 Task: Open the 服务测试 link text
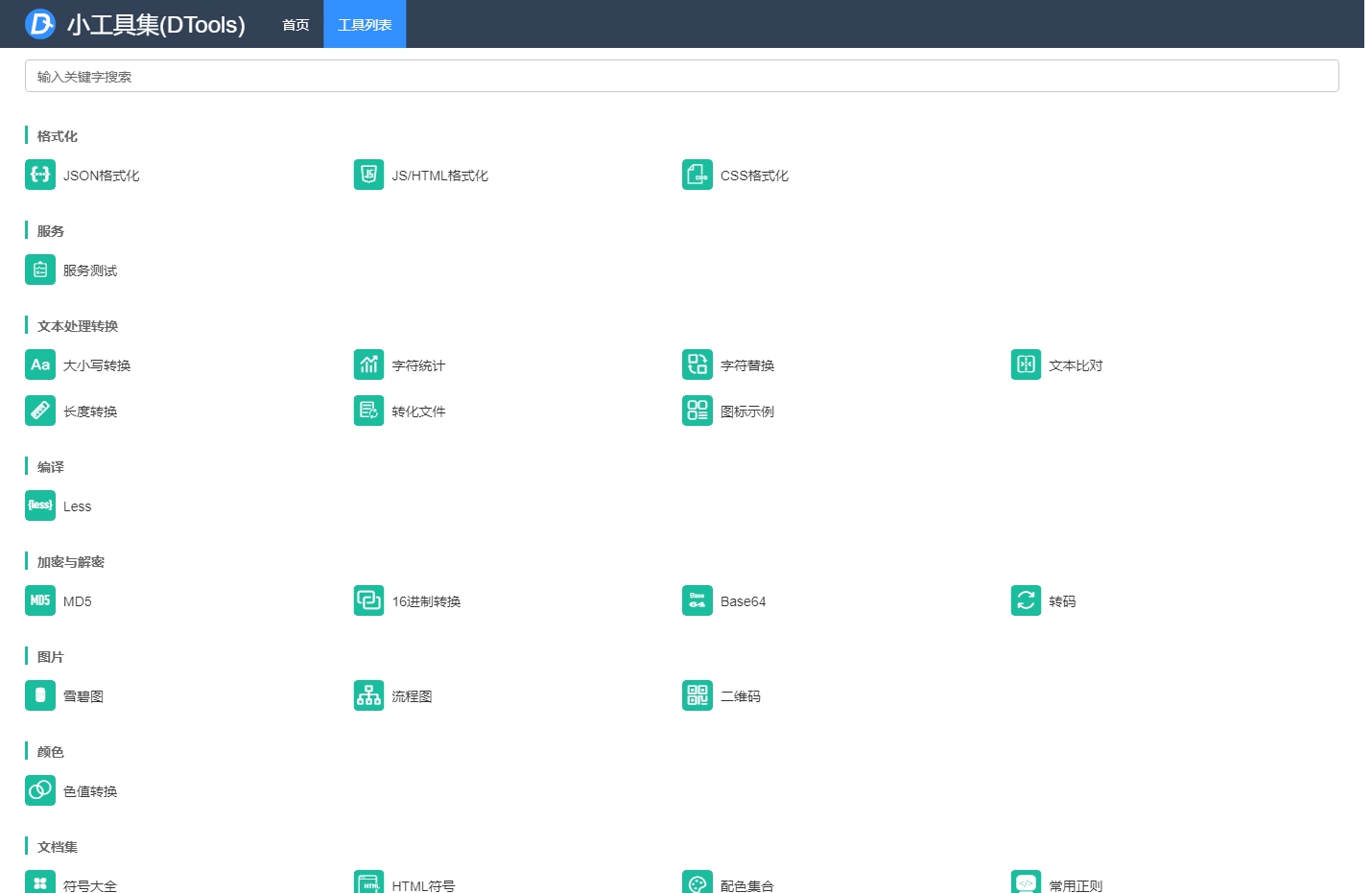click(90, 270)
